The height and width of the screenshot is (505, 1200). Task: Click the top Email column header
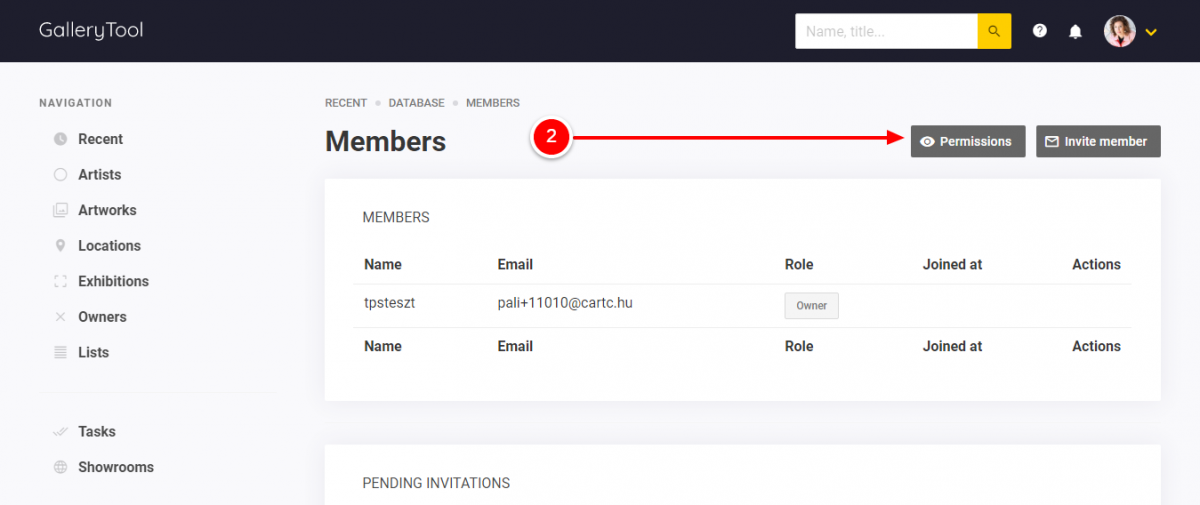515,265
